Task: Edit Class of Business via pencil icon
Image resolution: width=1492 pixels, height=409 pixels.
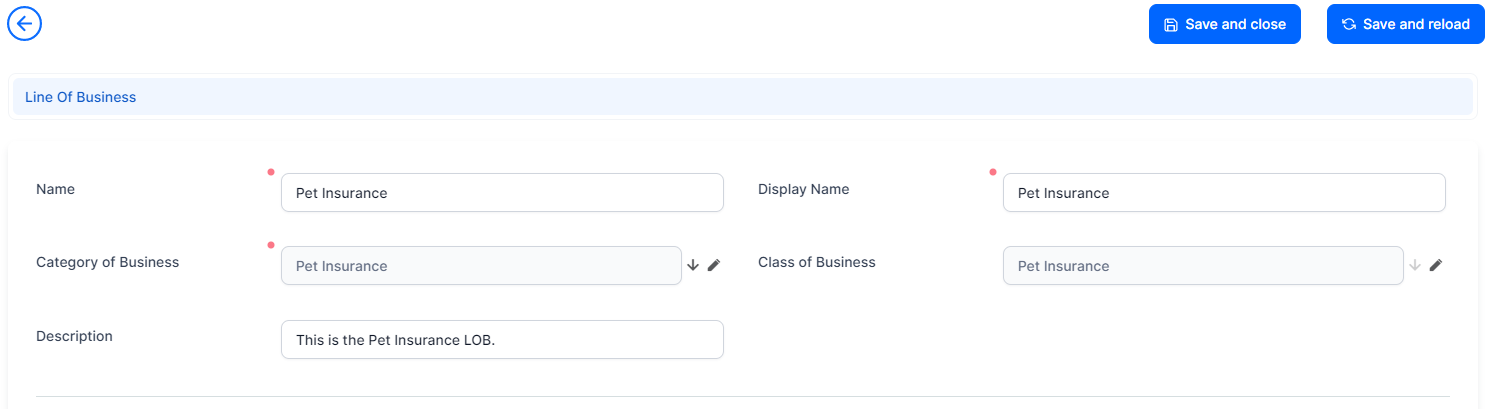Action: (1436, 265)
